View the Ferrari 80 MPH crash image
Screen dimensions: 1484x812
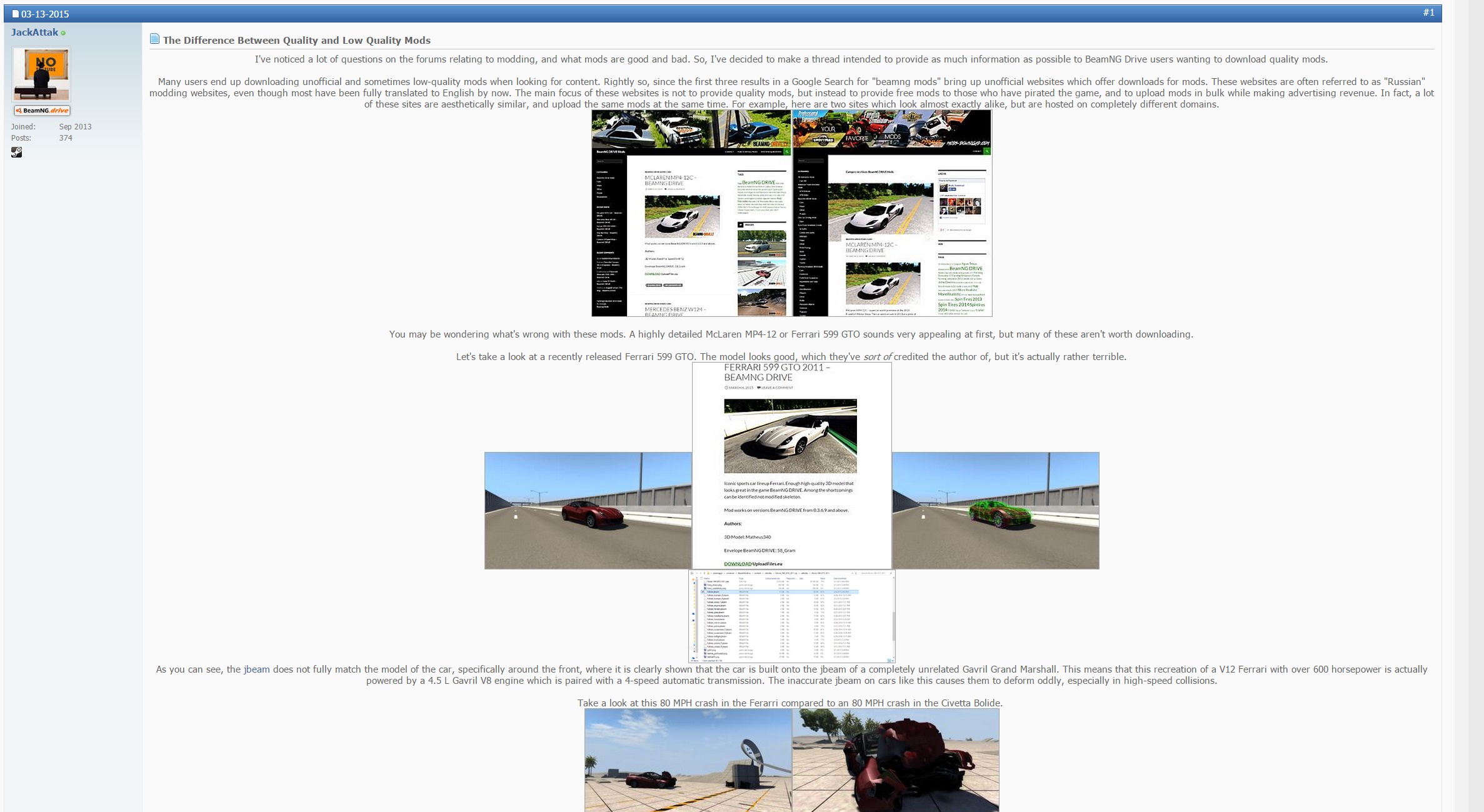point(688,760)
